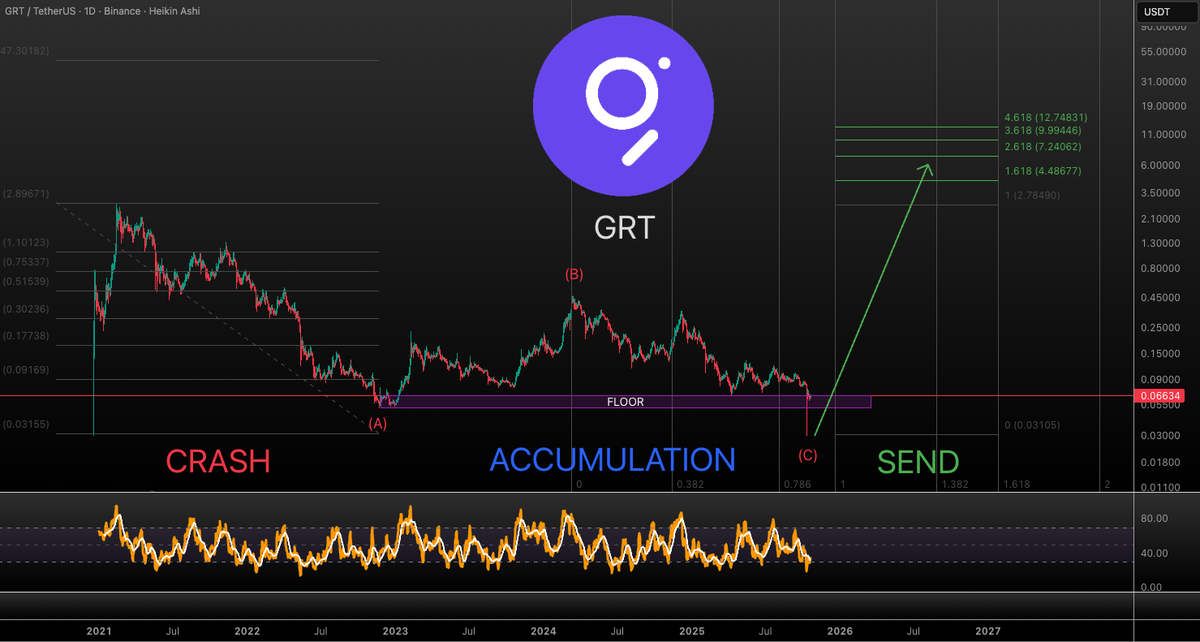Click 2.10000 on the price scale
The width and height of the screenshot is (1200, 642).
coord(1163,218)
